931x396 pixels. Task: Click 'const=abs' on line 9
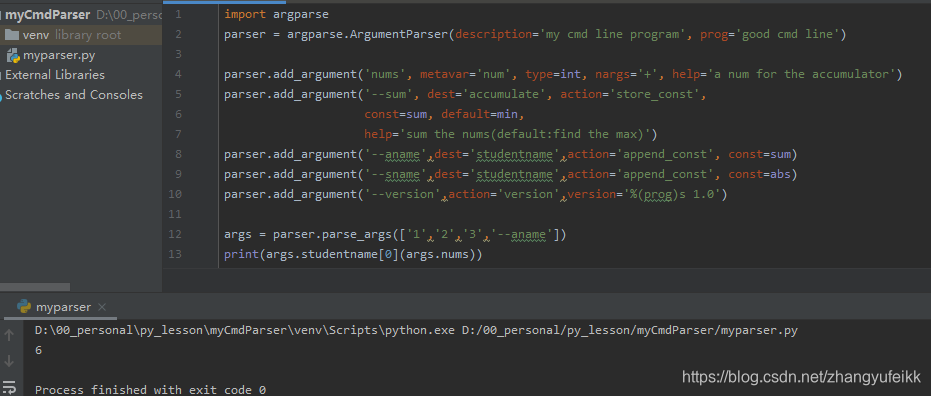pos(759,175)
